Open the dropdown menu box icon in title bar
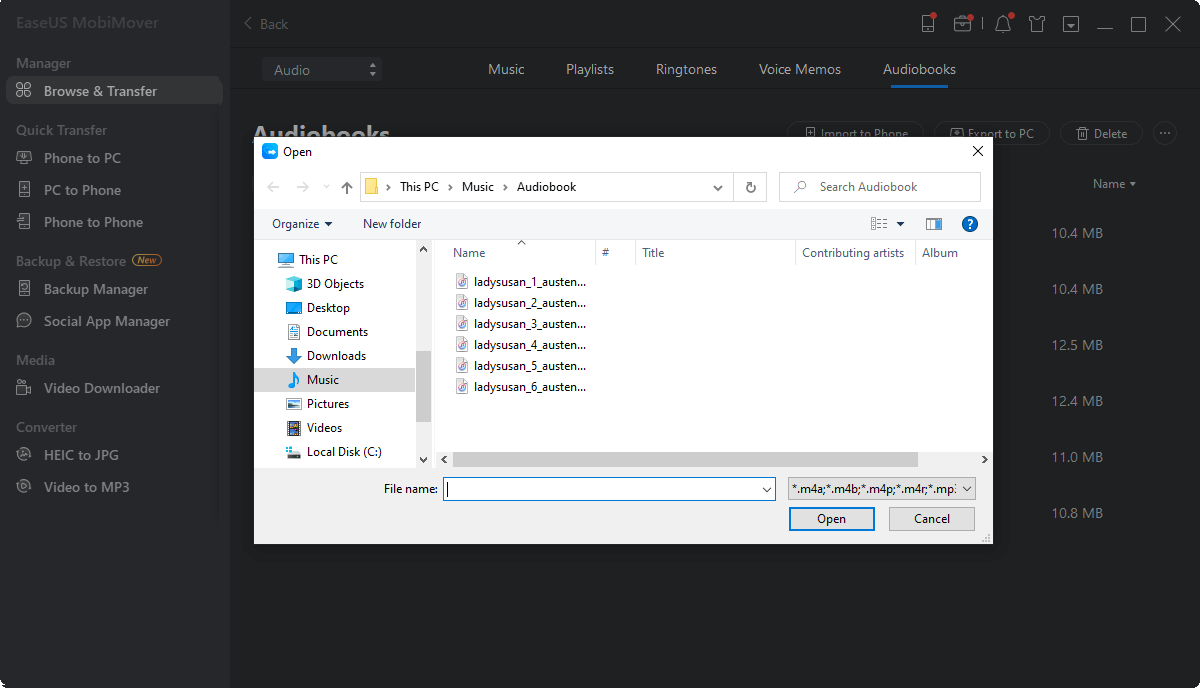Screen dimensions: 1200x688 coord(1071,24)
